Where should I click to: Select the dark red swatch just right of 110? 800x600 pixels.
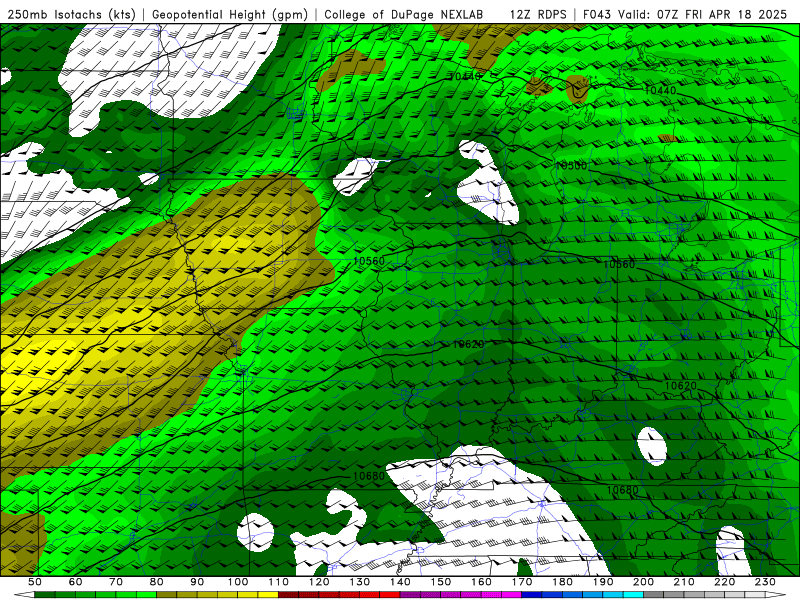tap(288, 595)
